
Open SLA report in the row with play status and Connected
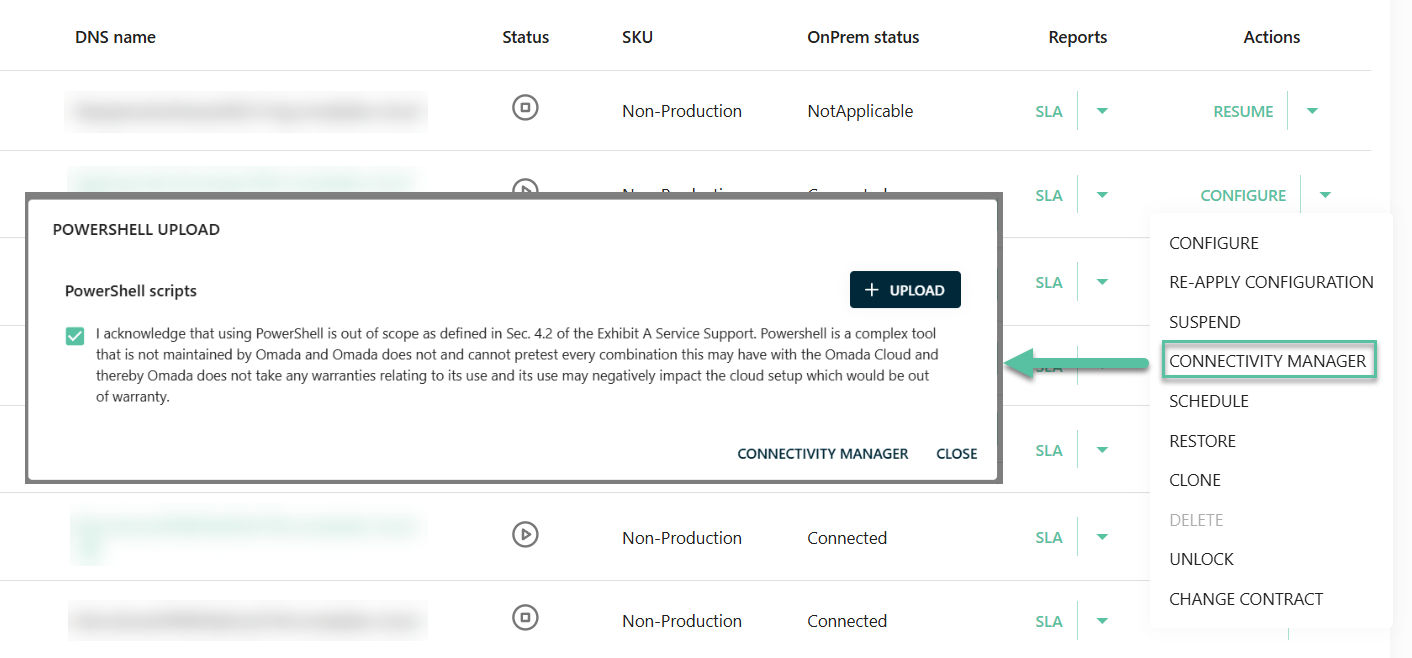coord(1049,537)
